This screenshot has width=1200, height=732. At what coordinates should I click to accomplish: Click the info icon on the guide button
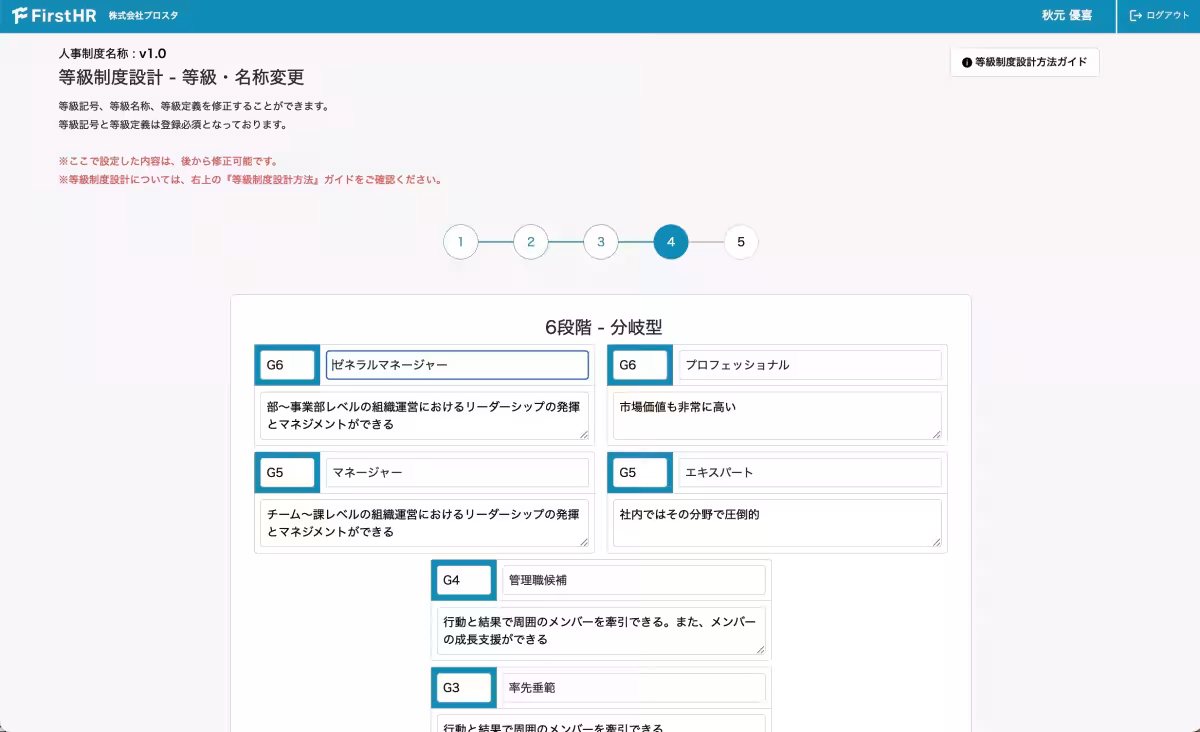pyautogui.click(x=965, y=62)
